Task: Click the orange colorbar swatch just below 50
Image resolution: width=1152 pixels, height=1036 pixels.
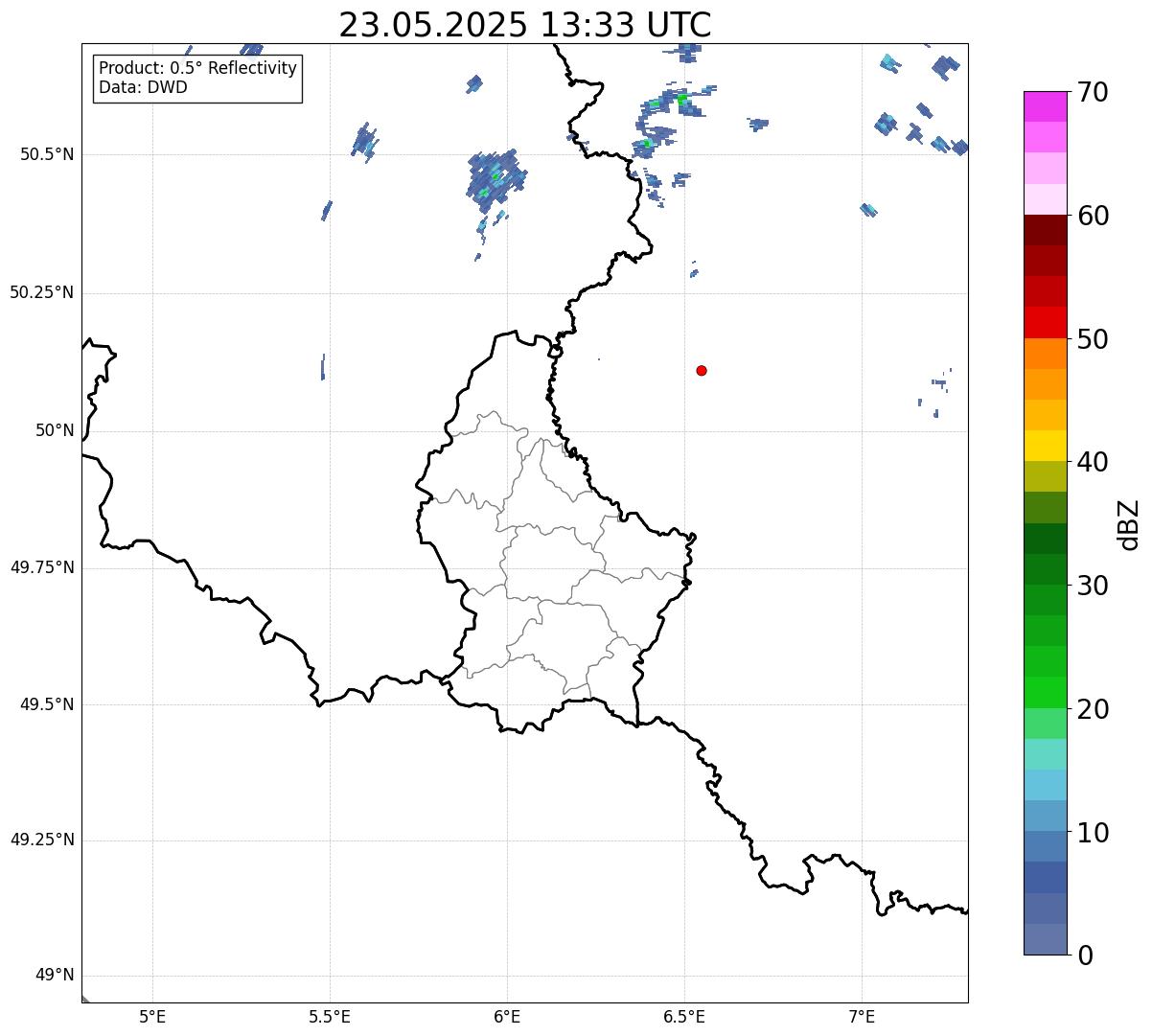Action: click(1045, 354)
